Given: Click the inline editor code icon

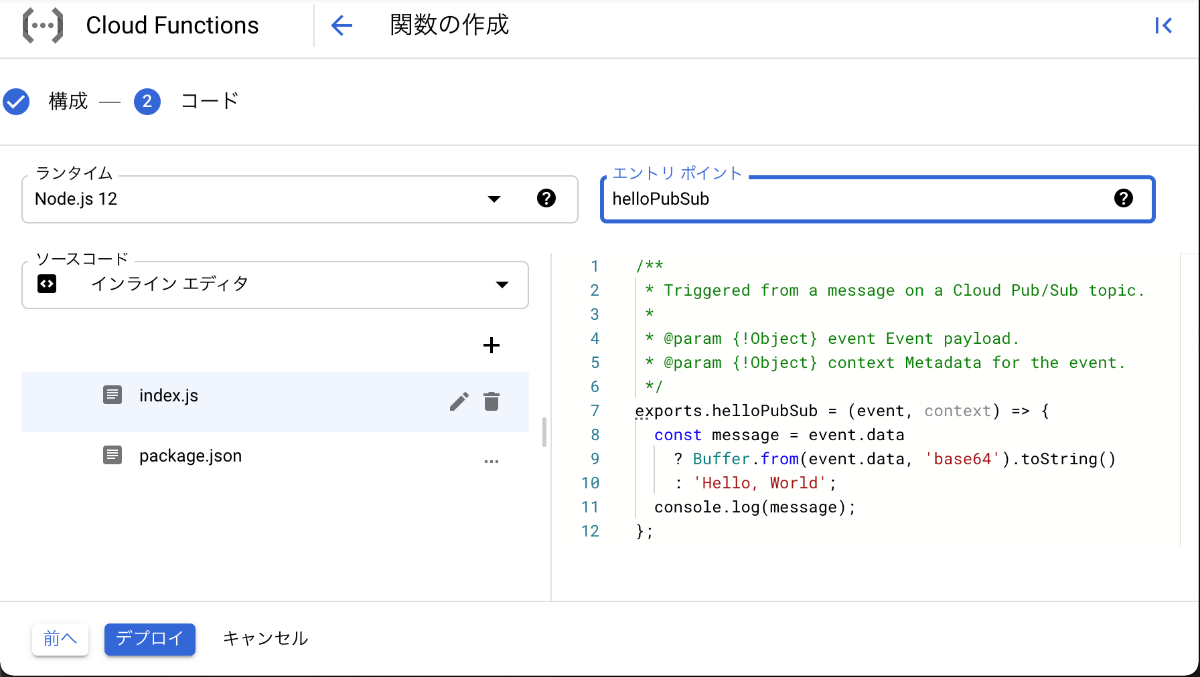Looking at the screenshot, I should click(x=46, y=284).
